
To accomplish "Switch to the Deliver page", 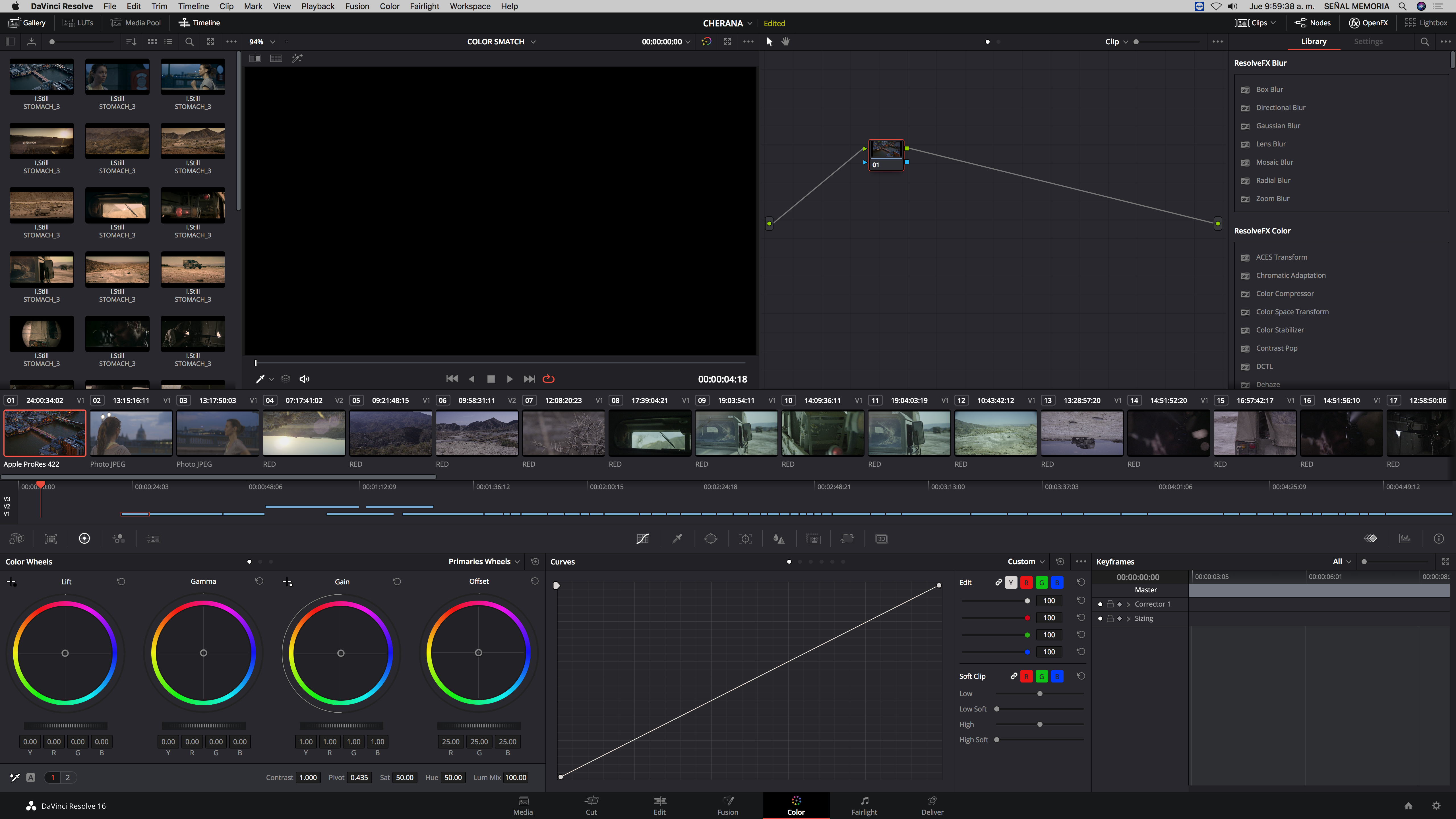I will (932, 805).
